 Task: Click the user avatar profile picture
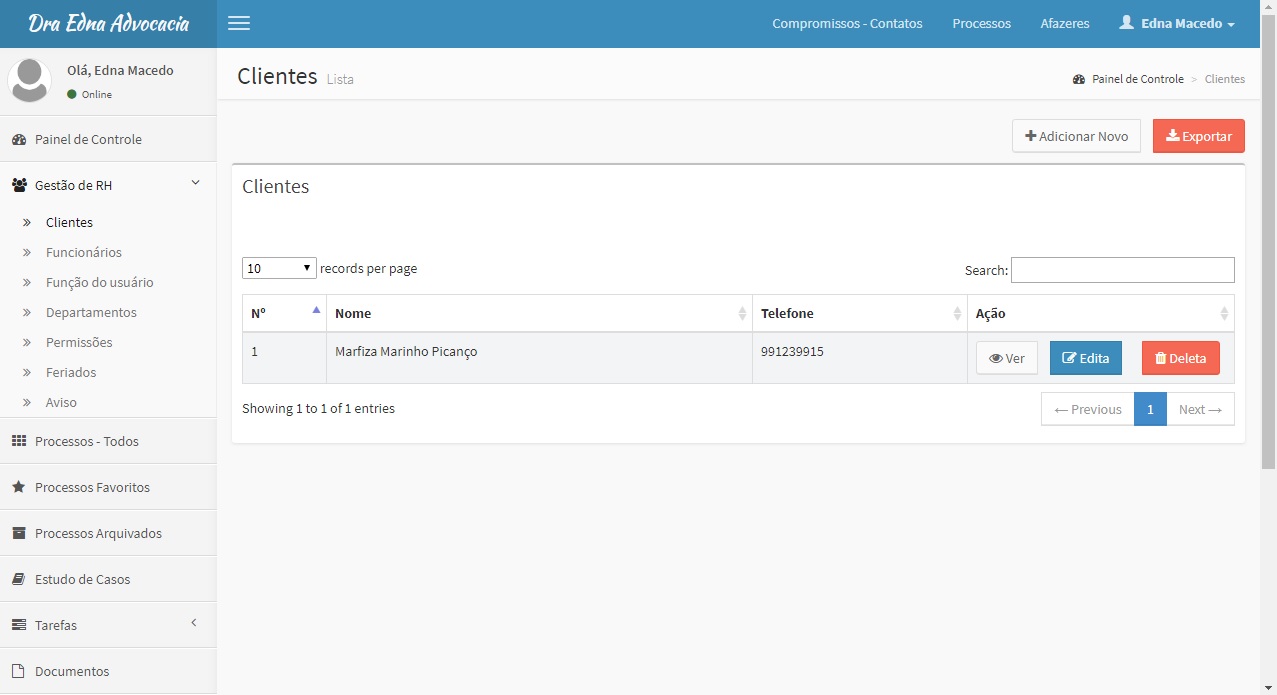(x=30, y=80)
